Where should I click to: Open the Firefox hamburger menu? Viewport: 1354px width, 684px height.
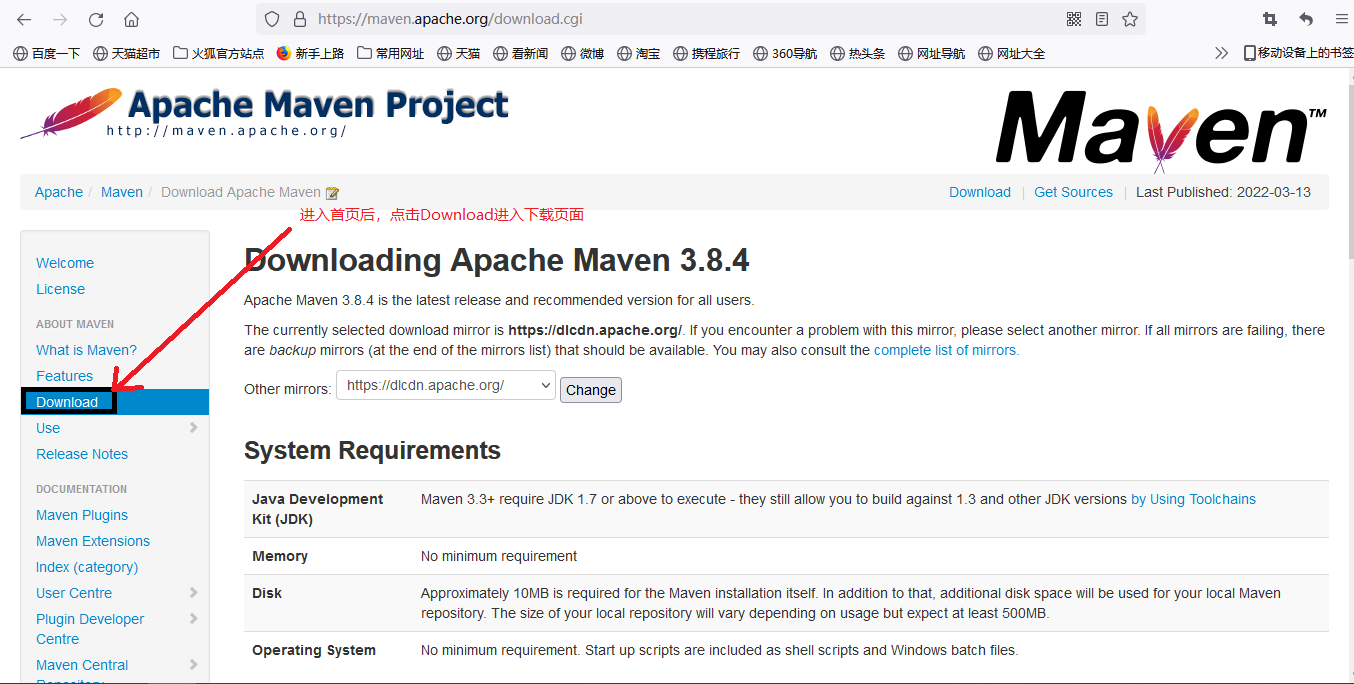tap(1342, 19)
